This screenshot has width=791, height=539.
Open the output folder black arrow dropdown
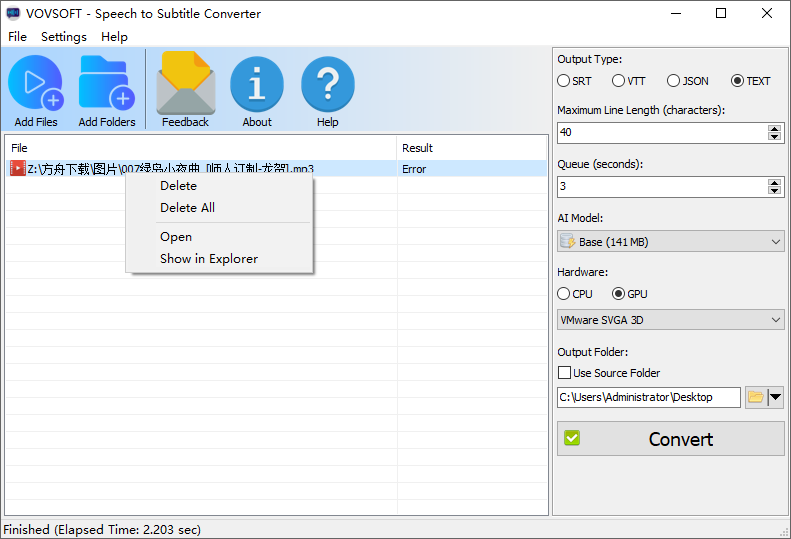pyautogui.click(x=775, y=397)
